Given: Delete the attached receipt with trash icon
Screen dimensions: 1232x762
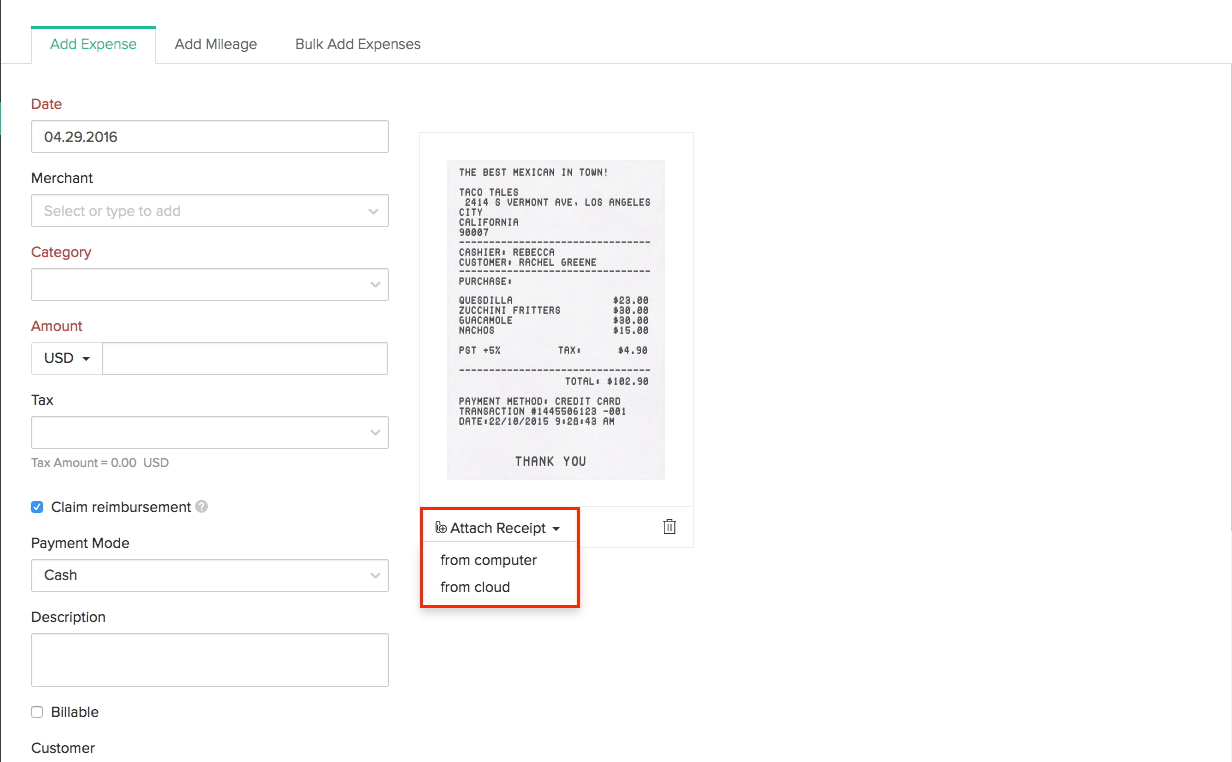Looking at the screenshot, I should (x=670, y=527).
